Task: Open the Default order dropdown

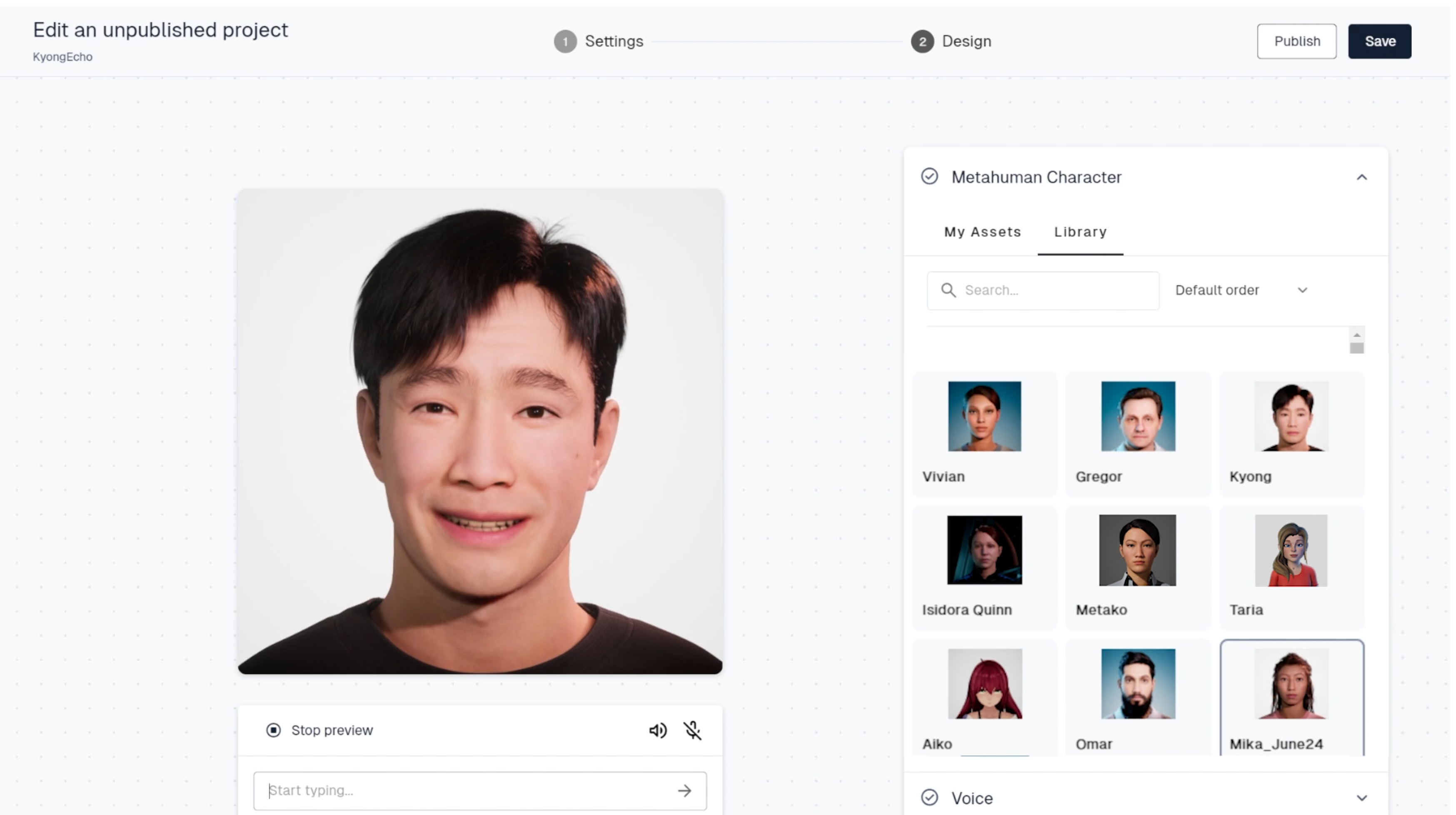Action: coord(1242,290)
